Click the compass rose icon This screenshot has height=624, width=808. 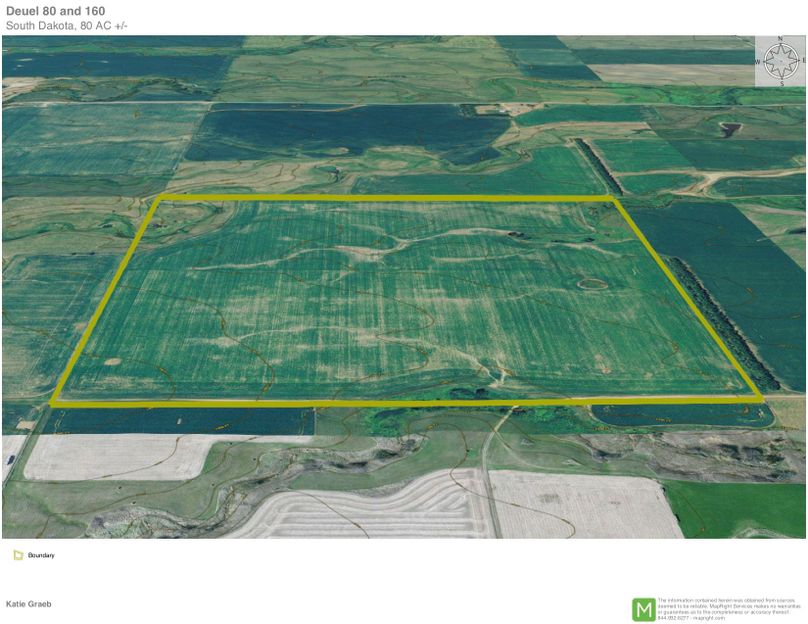click(780, 61)
